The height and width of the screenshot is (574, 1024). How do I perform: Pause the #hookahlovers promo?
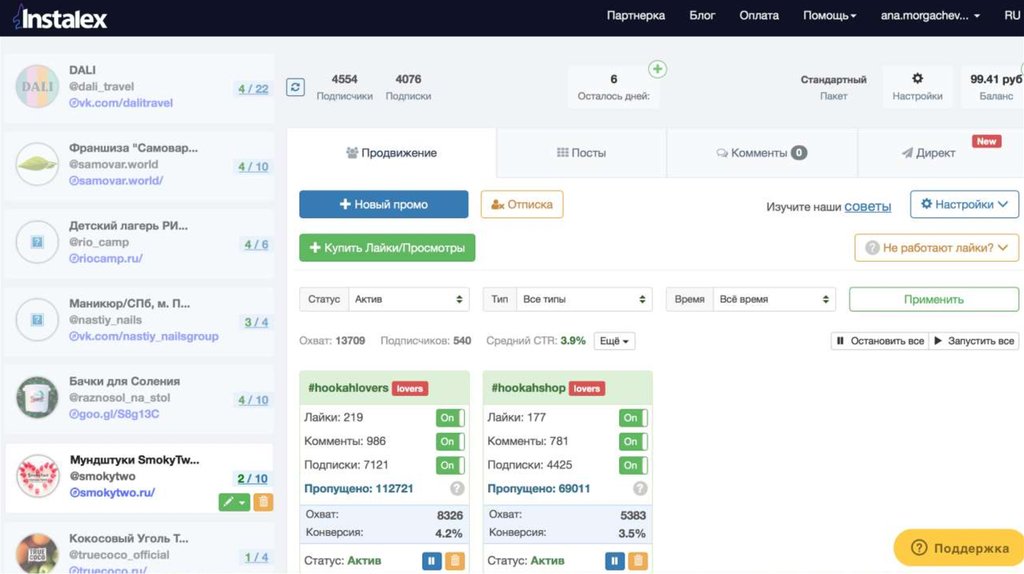(x=431, y=561)
